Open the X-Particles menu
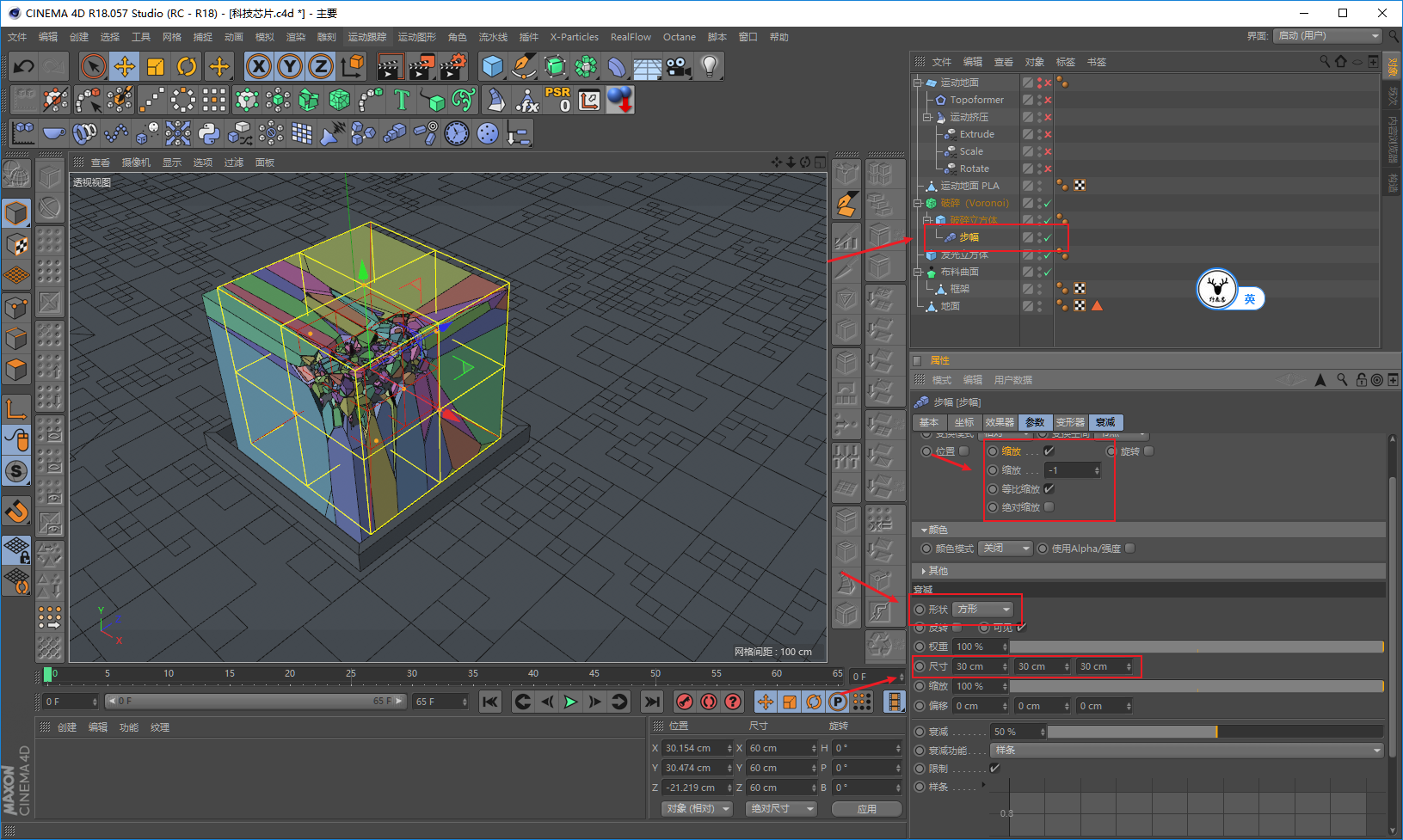 (574, 37)
